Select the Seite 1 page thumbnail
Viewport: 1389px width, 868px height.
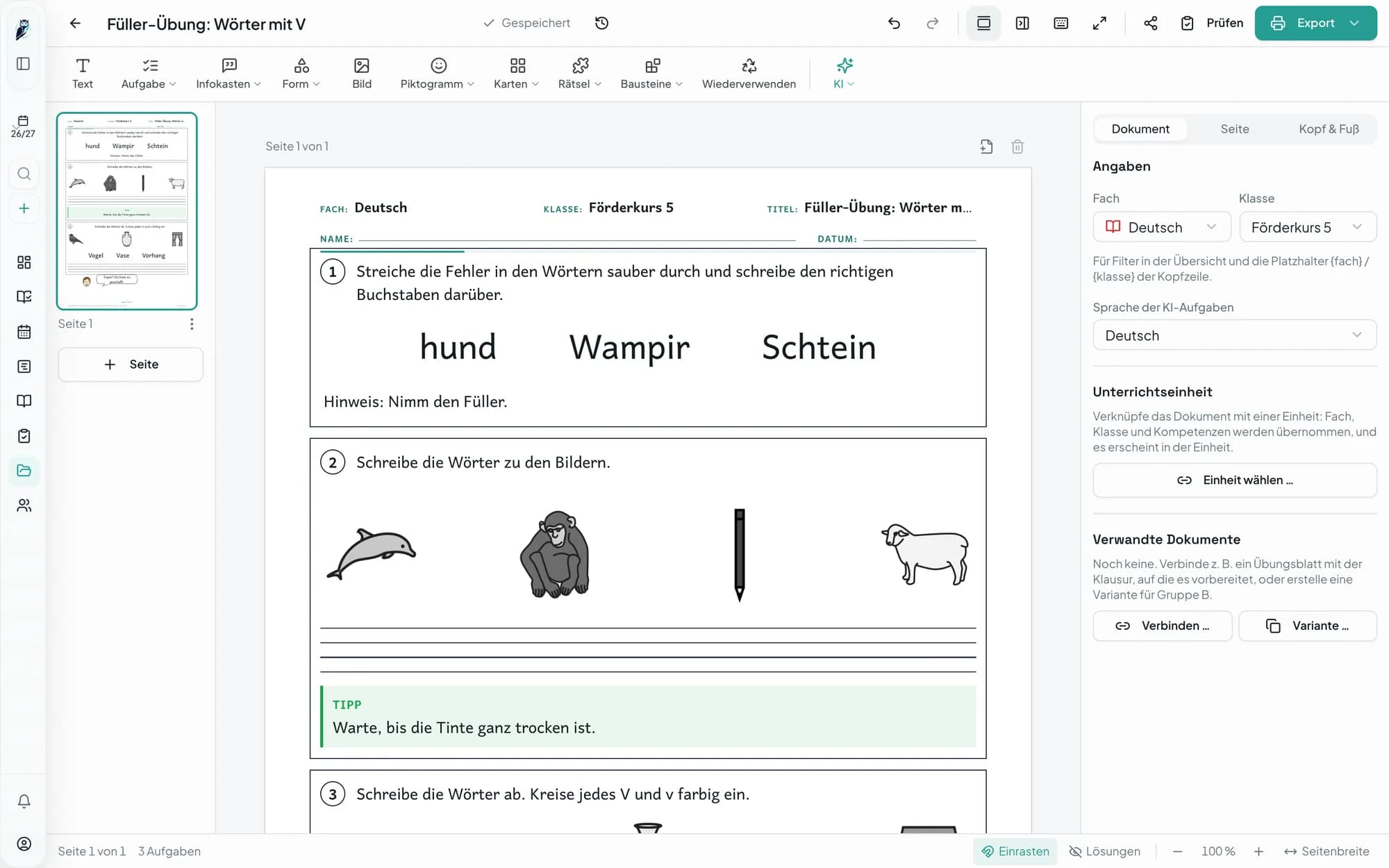[127, 211]
